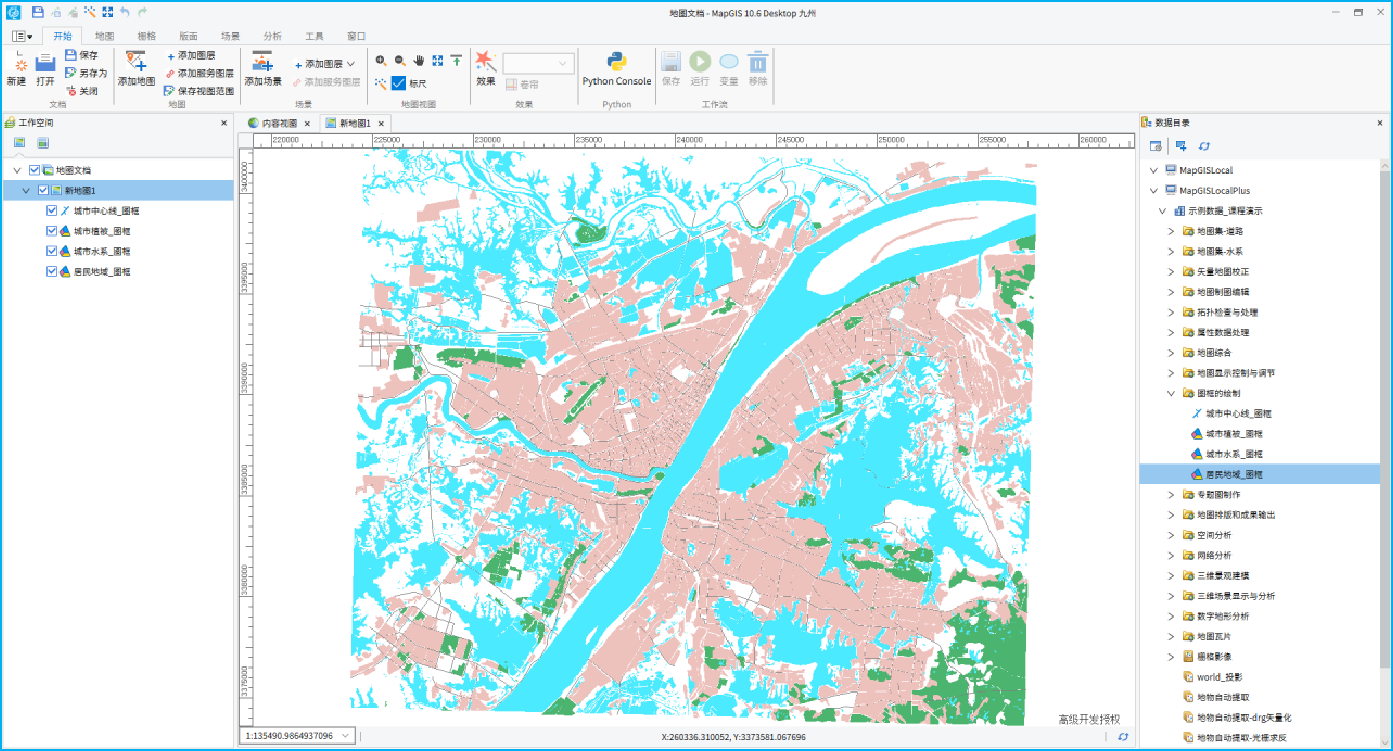
Task: Open the 工具 ribbon tab
Action: point(314,34)
